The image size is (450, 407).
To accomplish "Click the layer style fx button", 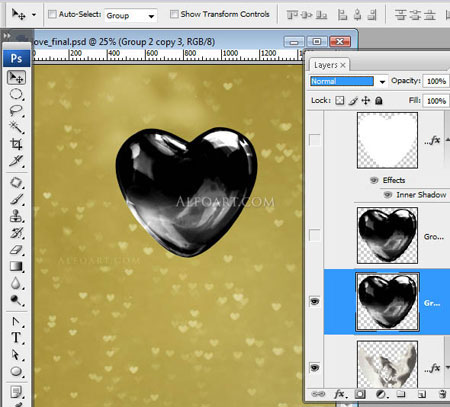I will (x=340, y=394).
